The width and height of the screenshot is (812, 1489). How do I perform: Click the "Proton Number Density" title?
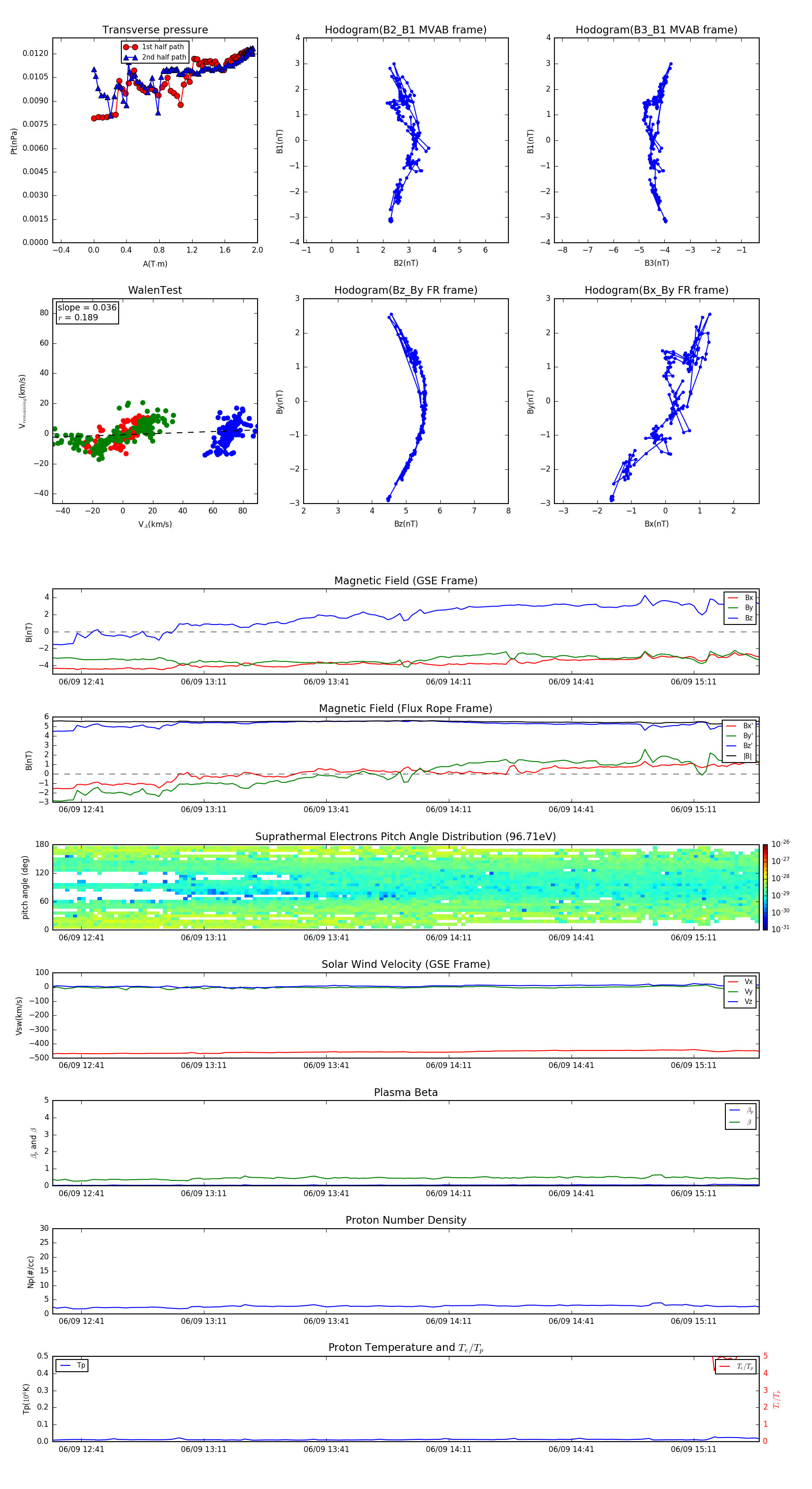coord(406,1220)
